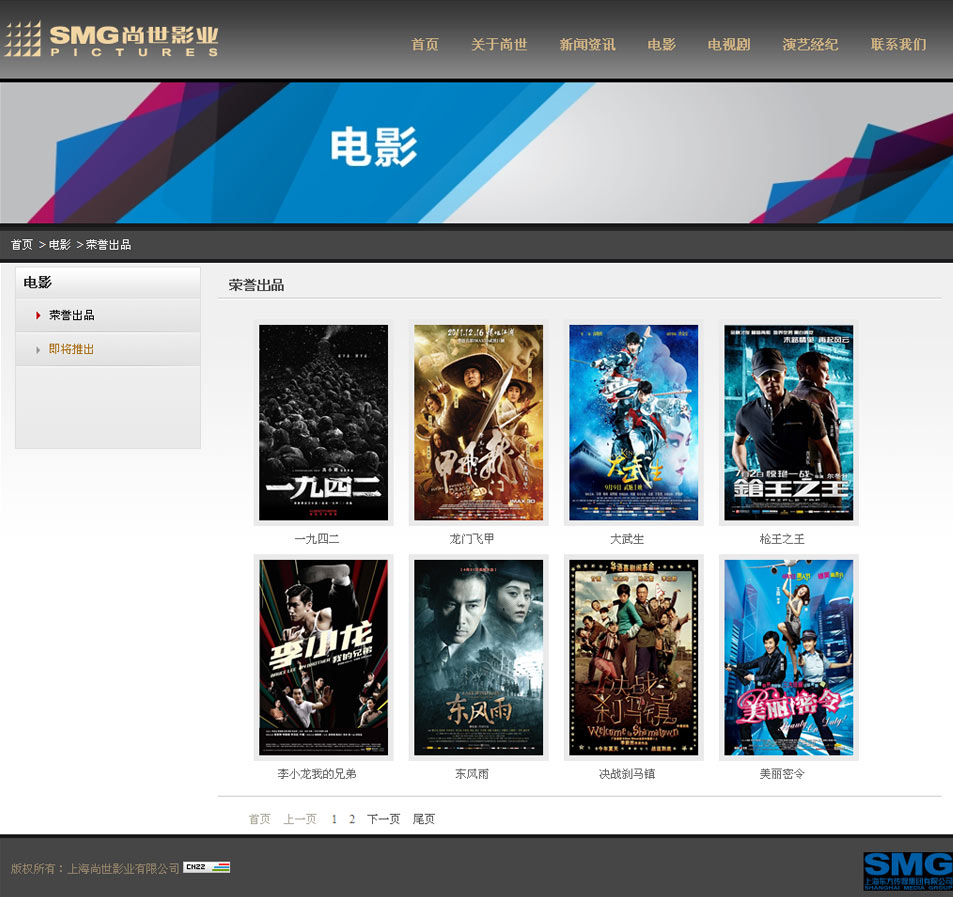Click the gray arrow beside 即将推出
Viewport: 953px width, 897px height.
pos(38,349)
